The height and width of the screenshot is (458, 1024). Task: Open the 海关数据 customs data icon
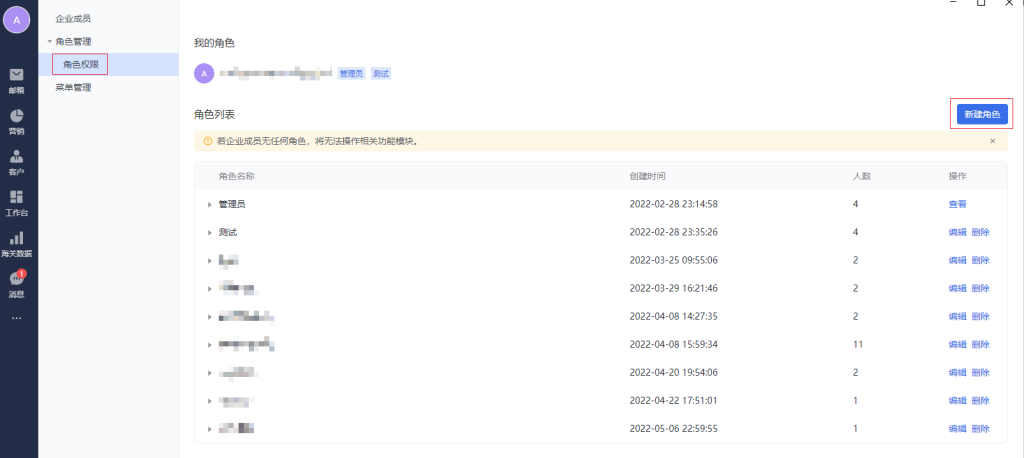[x=17, y=239]
